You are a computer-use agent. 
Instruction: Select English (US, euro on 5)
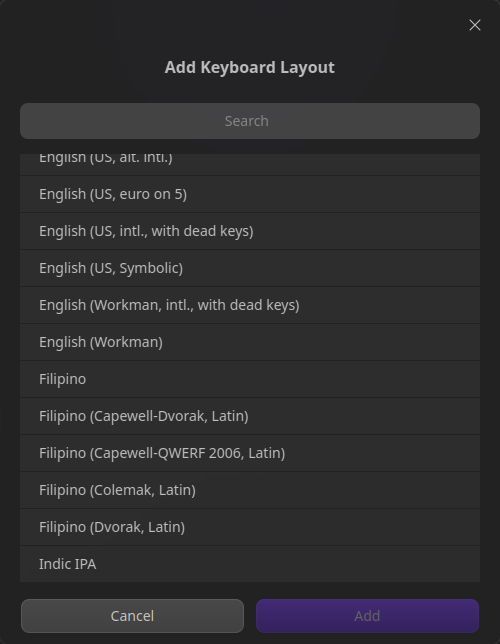click(250, 194)
